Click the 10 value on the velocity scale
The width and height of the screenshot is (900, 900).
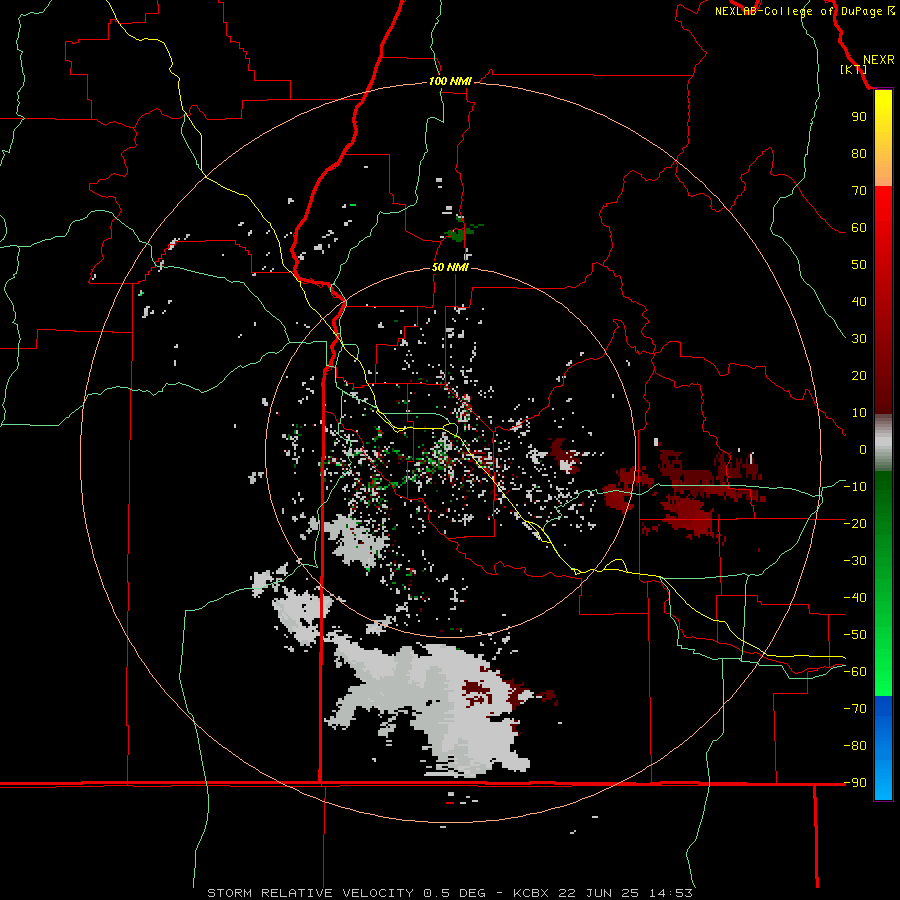(x=859, y=413)
